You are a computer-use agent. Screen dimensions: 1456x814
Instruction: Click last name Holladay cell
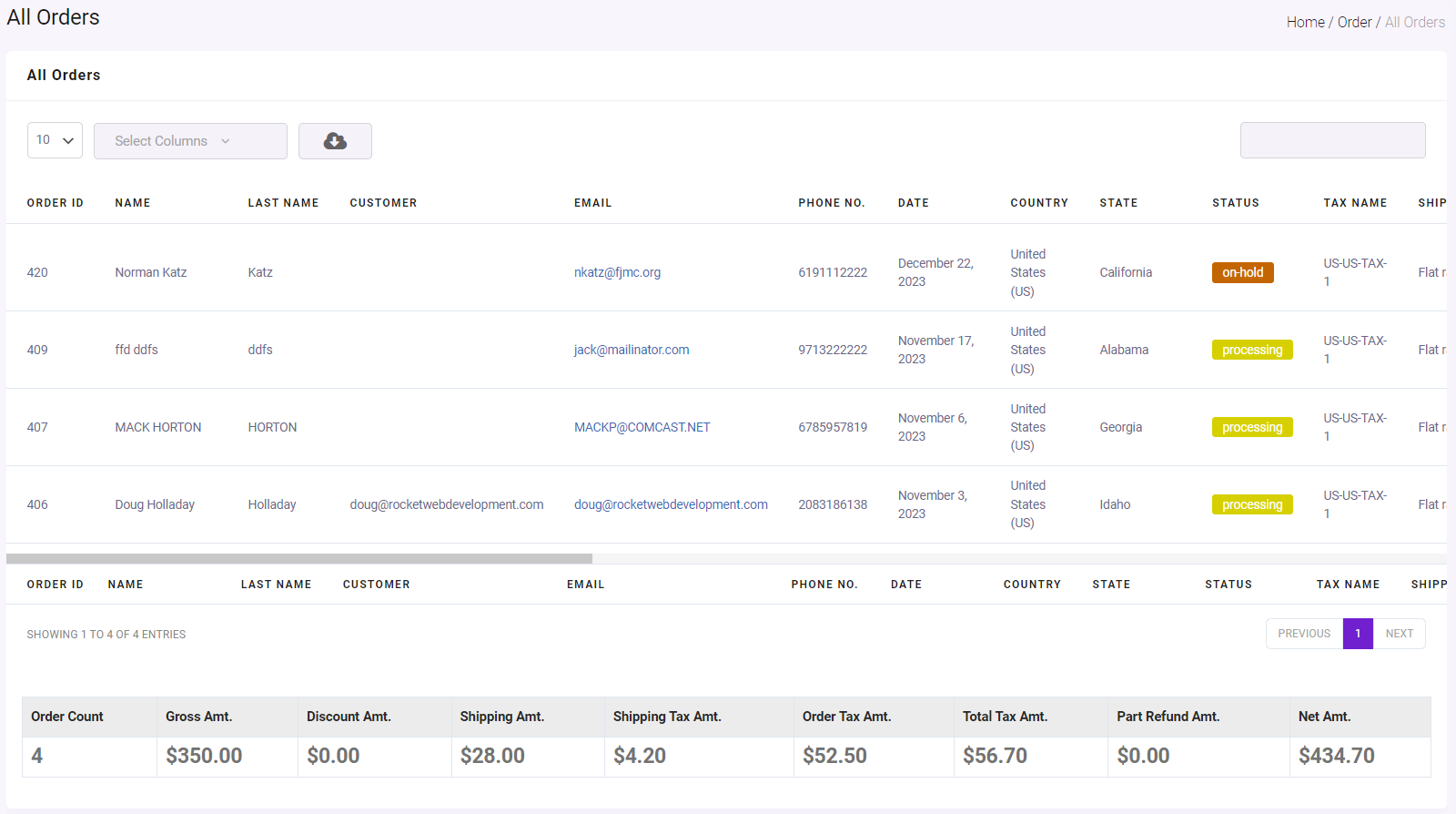pyautogui.click(x=272, y=504)
